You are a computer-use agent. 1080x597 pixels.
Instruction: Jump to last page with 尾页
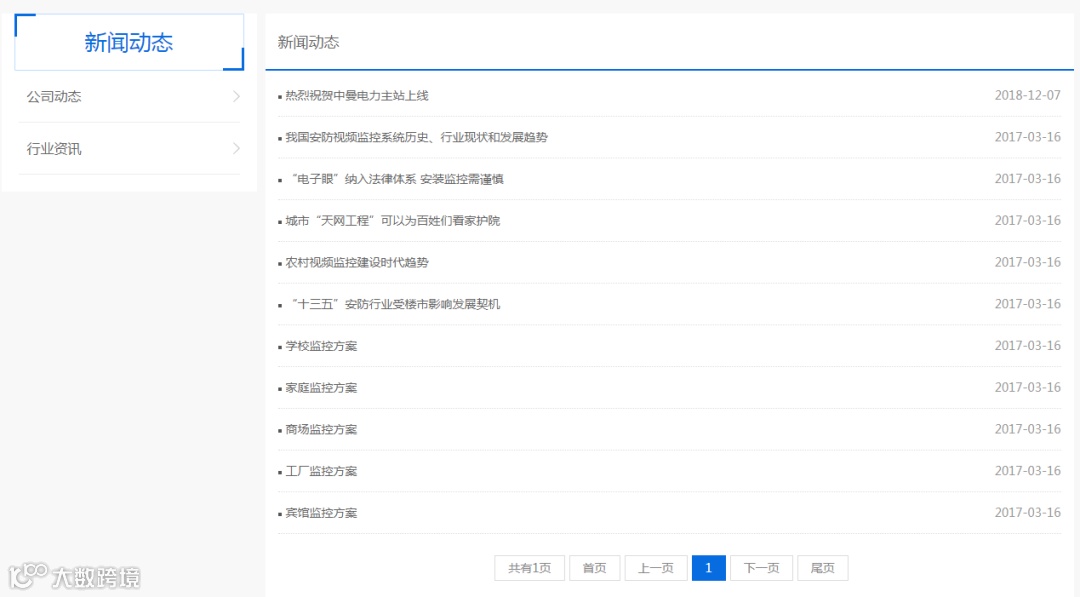click(x=822, y=568)
